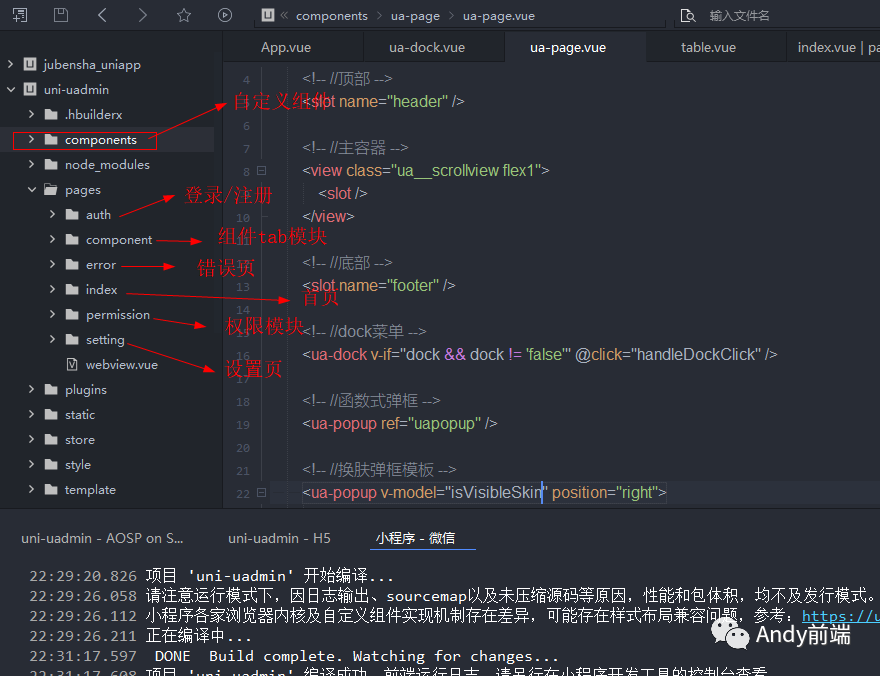
Task: Click the back navigation arrow
Action: pyautogui.click(x=102, y=15)
